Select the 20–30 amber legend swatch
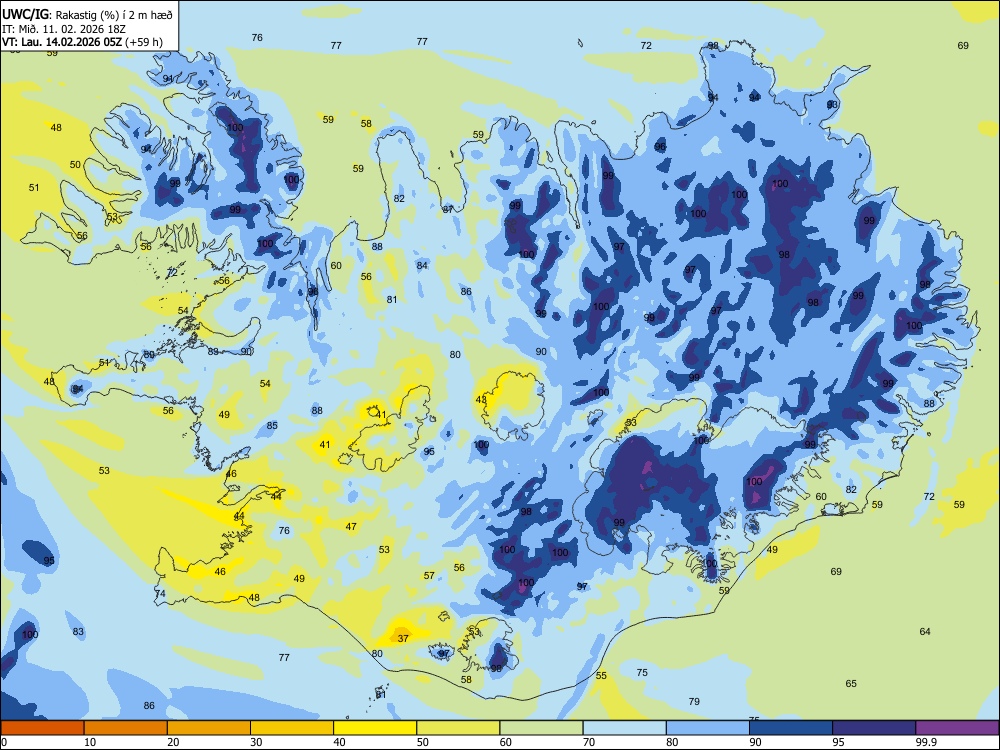The height and width of the screenshot is (750, 1000). click(x=209, y=728)
